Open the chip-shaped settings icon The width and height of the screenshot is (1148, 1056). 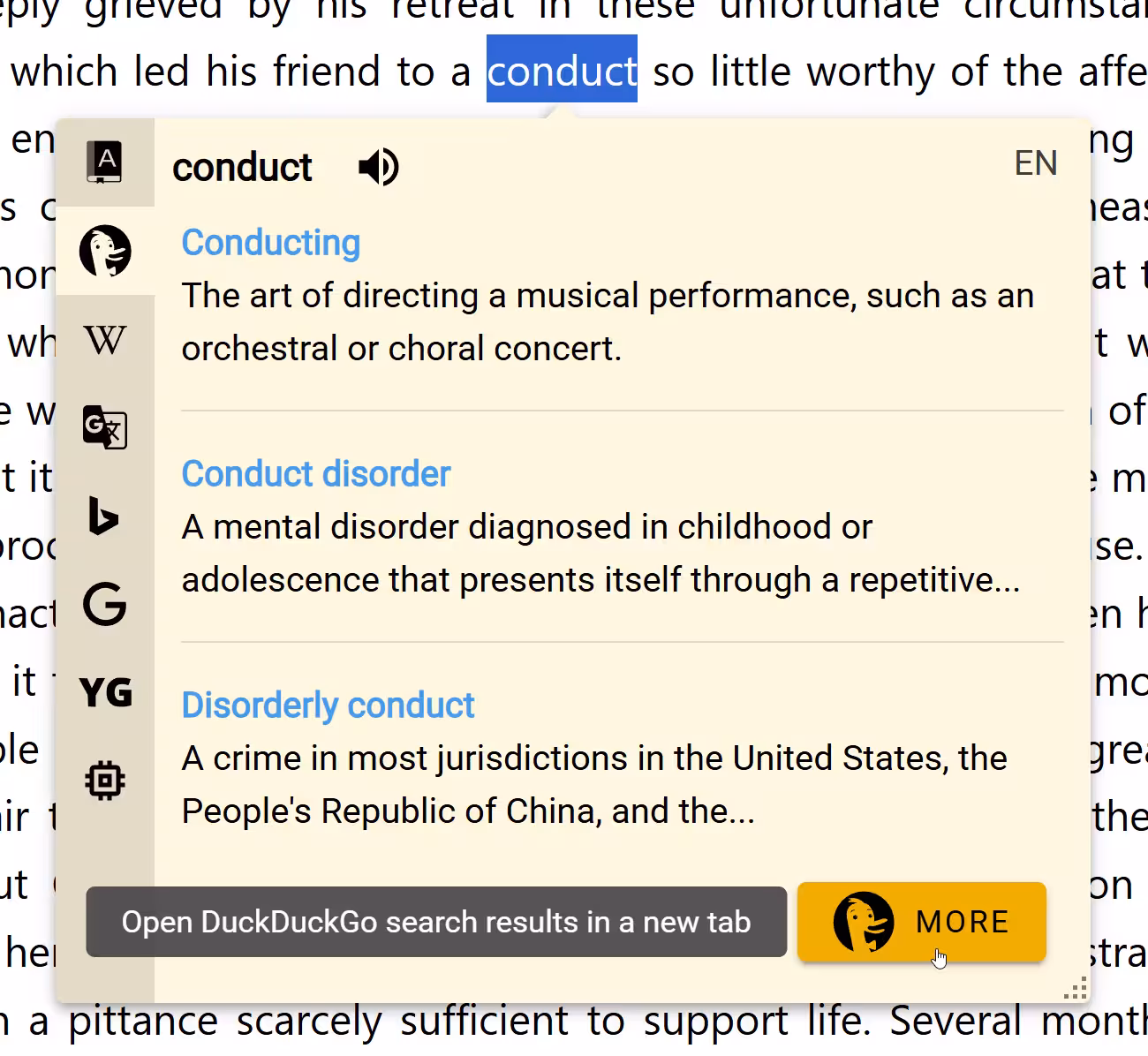105,781
